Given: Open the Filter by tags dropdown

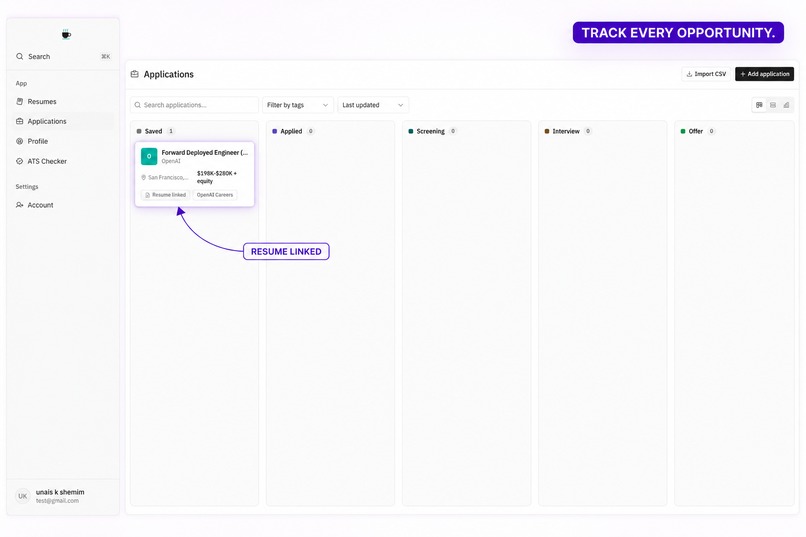Looking at the screenshot, I should (x=298, y=105).
